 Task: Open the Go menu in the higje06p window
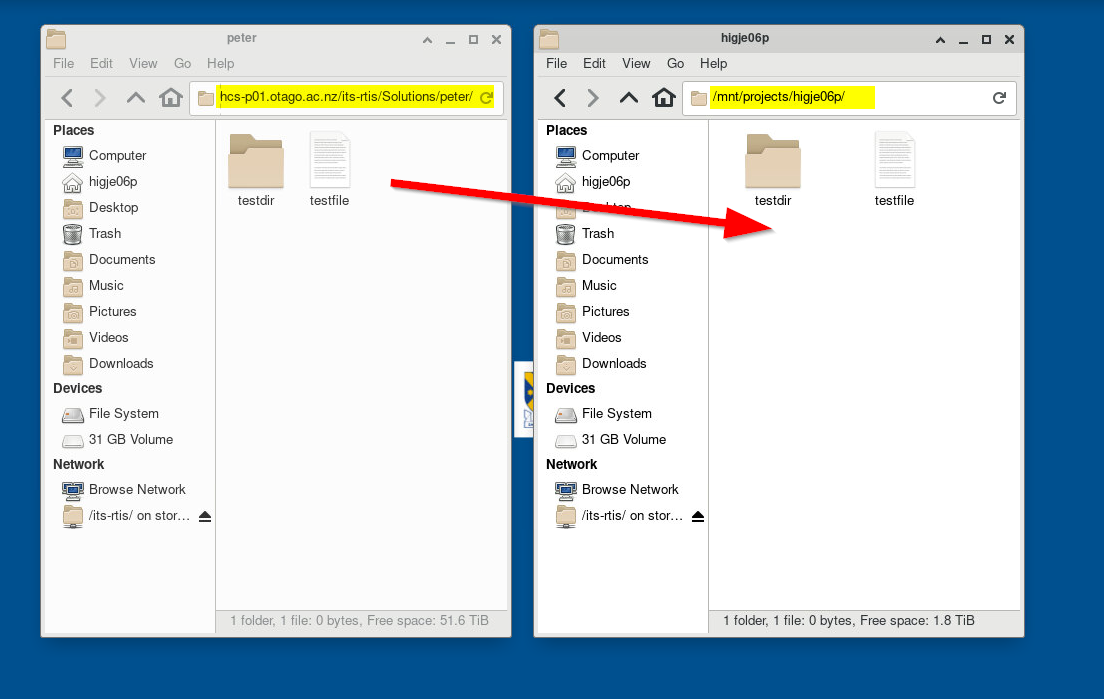(674, 63)
